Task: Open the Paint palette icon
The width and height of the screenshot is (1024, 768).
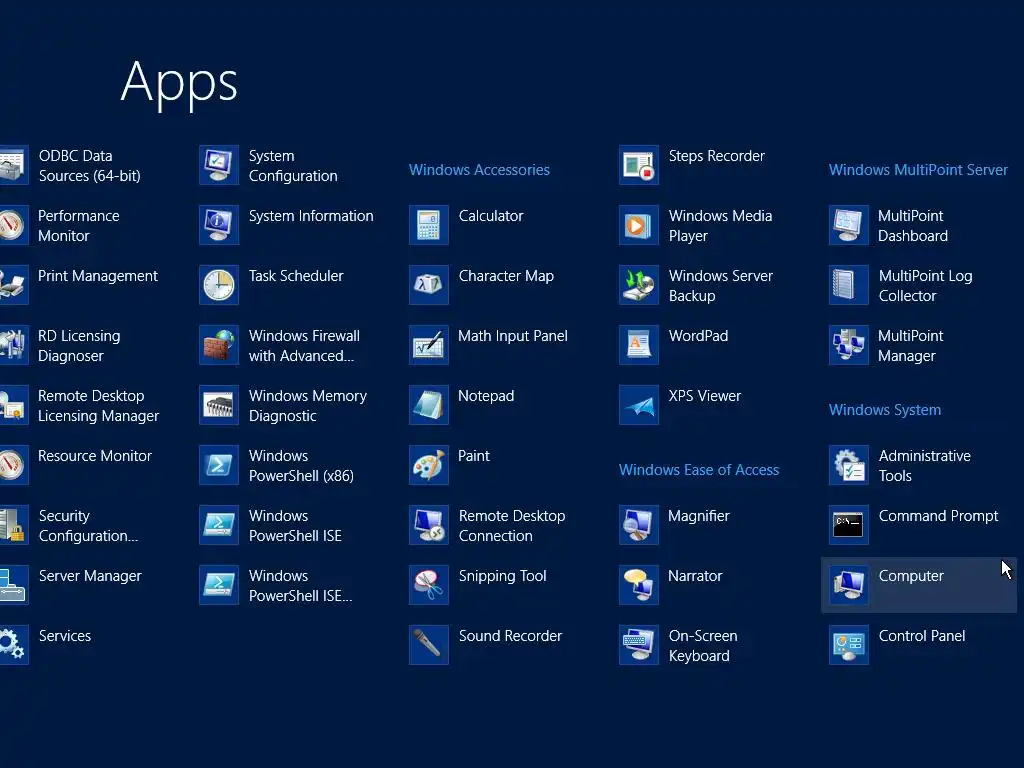Action: coord(428,465)
